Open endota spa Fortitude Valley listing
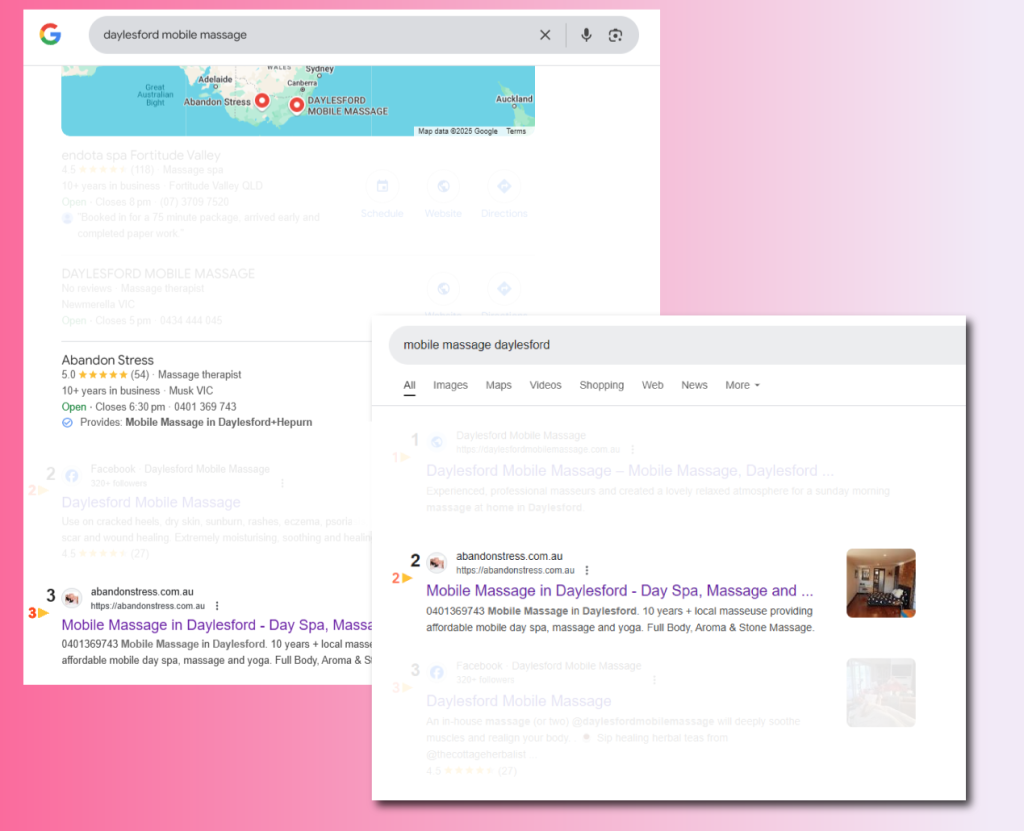The width and height of the screenshot is (1024, 831). [x=141, y=155]
